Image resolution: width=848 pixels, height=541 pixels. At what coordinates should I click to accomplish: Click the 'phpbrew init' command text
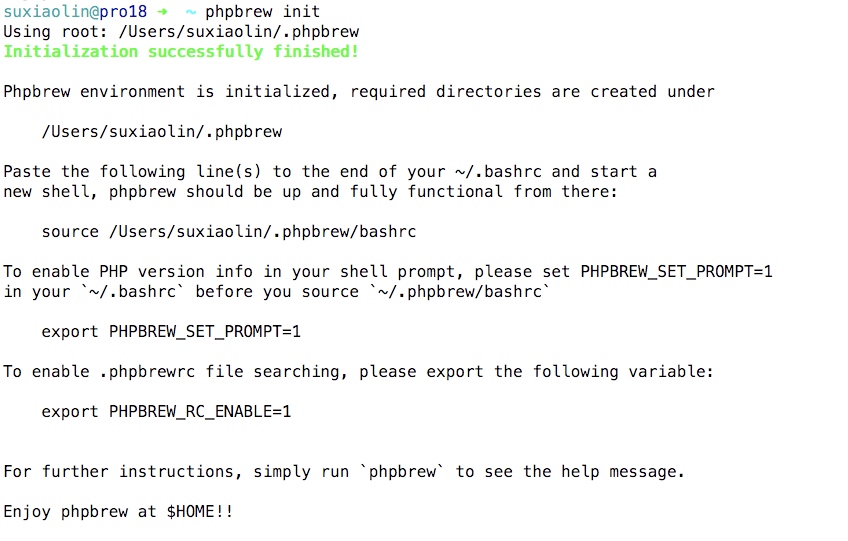[262, 11]
